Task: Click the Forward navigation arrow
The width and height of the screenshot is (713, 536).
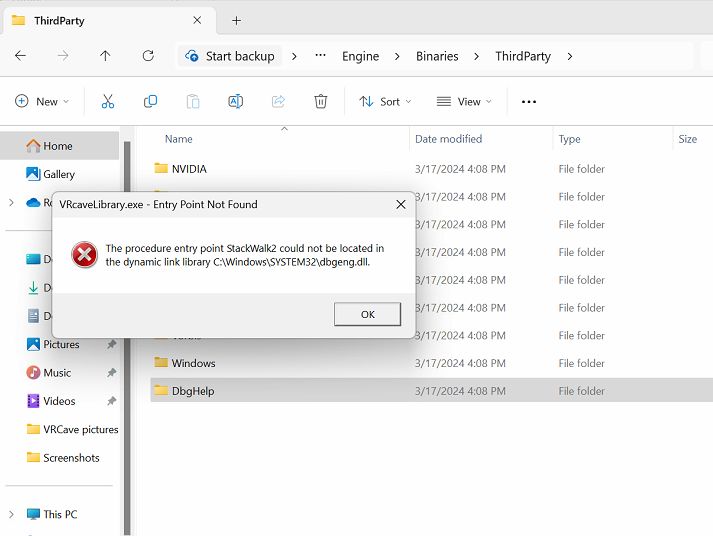Action: pyautogui.click(x=63, y=56)
